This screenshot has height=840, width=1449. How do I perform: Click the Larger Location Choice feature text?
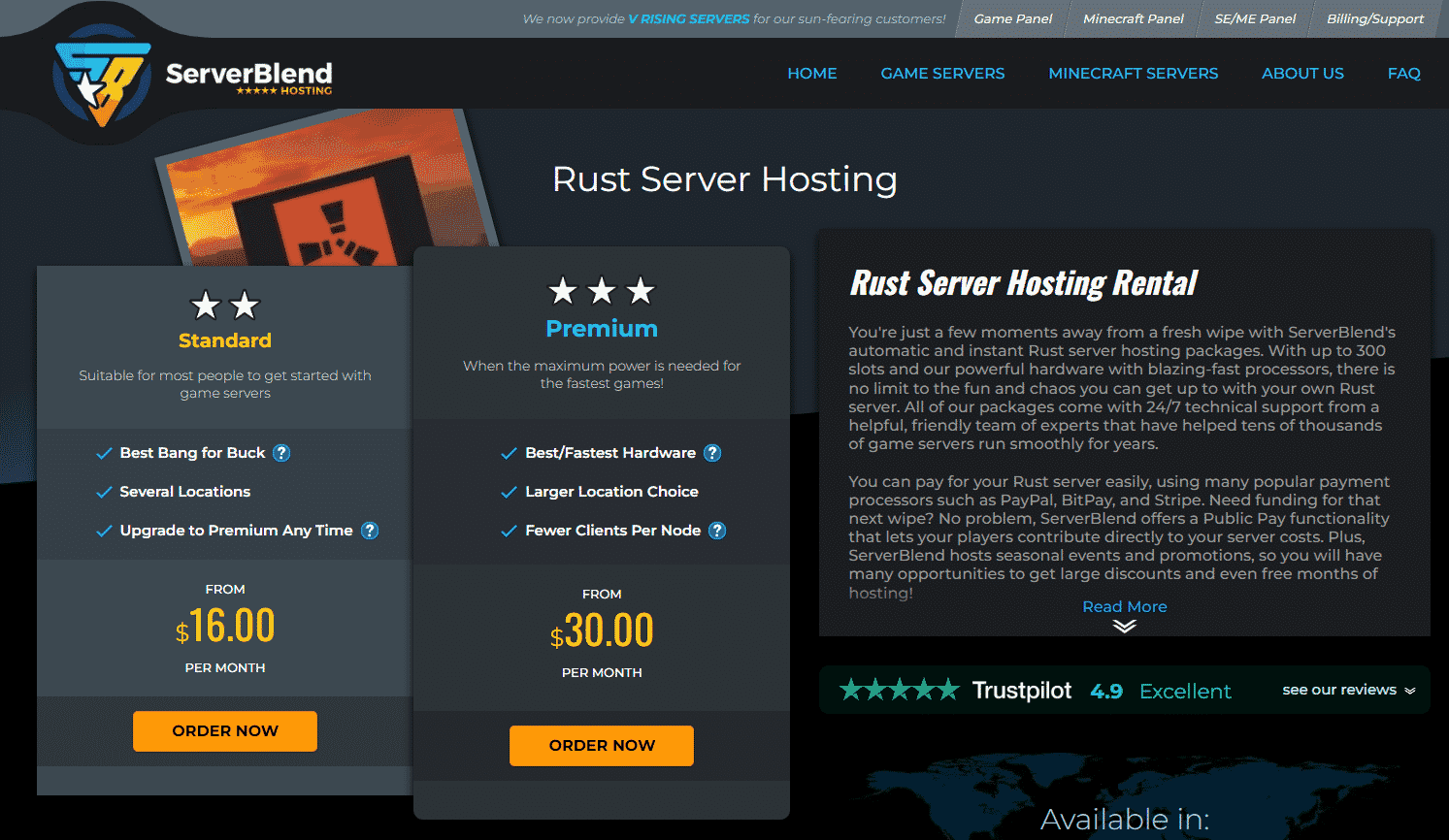pos(611,492)
